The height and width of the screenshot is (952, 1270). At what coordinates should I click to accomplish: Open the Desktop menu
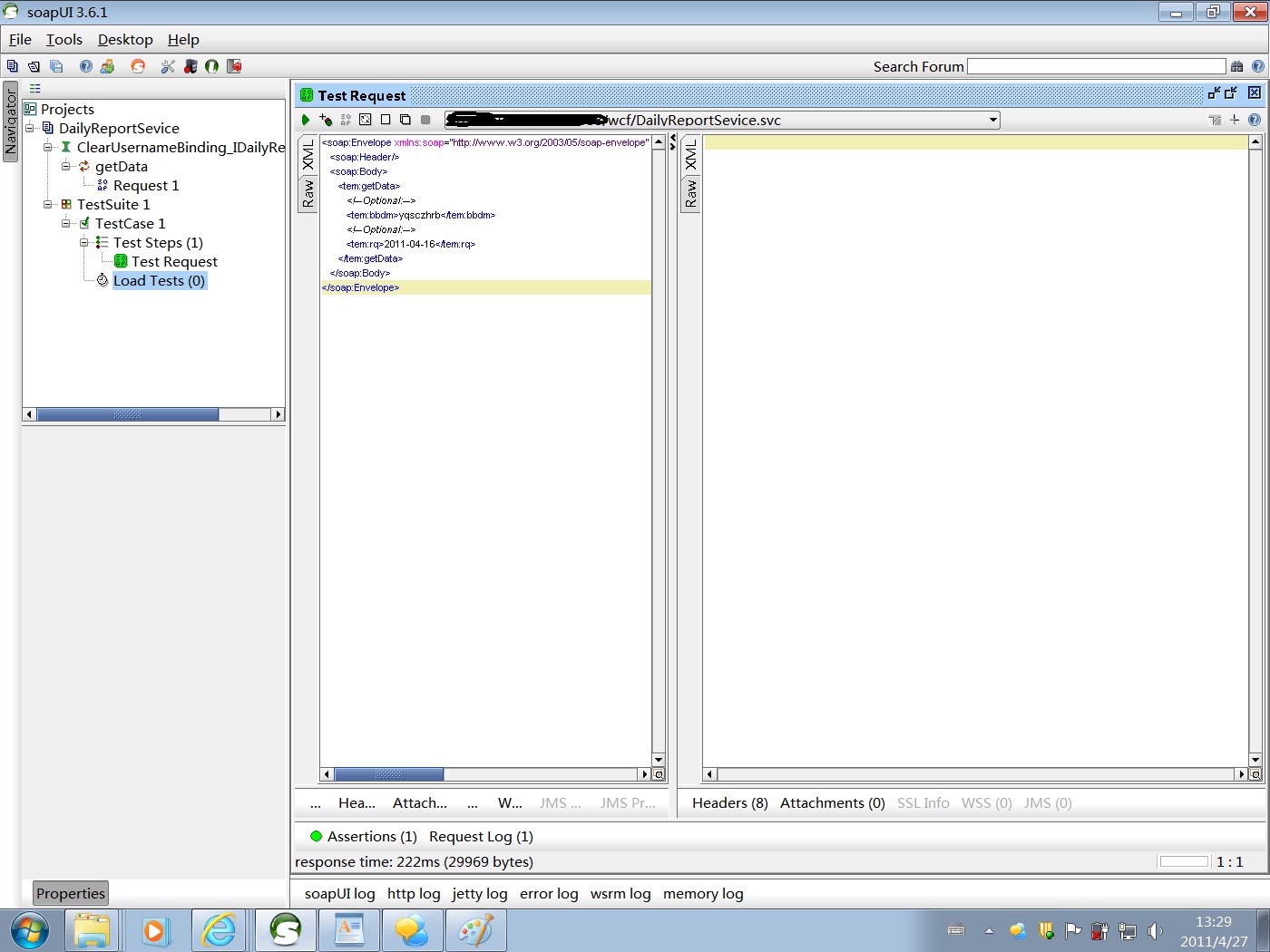coord(125,40)
